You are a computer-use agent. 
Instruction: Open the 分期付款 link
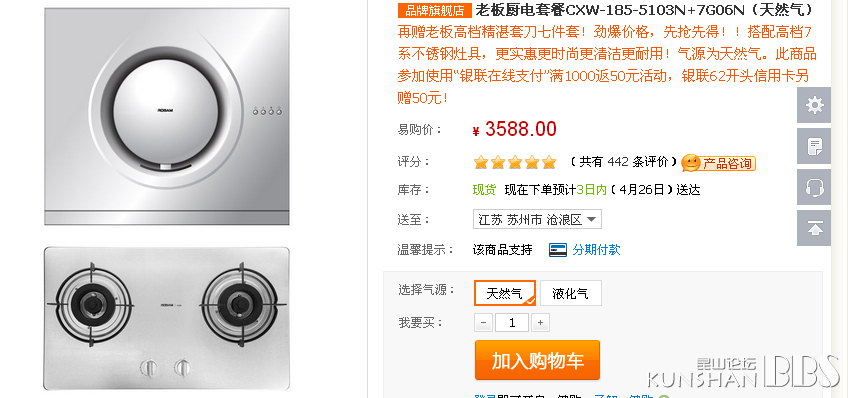pos(597,250)
